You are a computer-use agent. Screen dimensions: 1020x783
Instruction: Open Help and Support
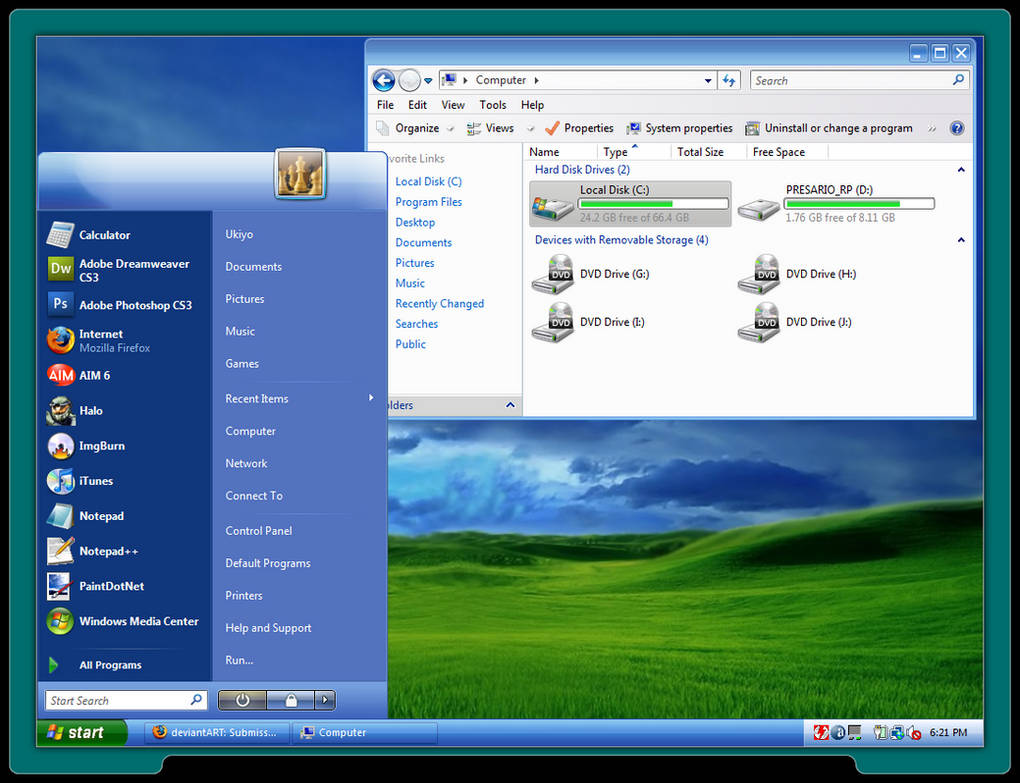pyautogui.click(x=269, y=628)
